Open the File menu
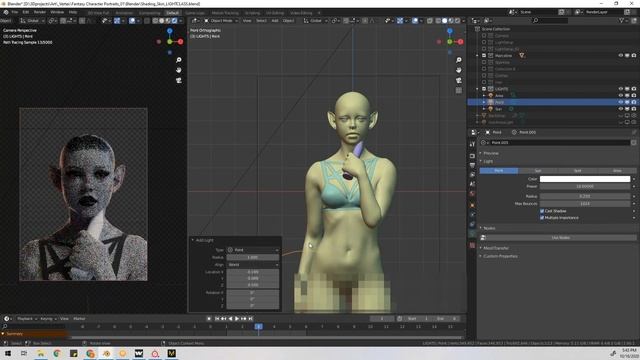This screenshot has height=360, width=640. pyautogui.click(x=15, y=12)
